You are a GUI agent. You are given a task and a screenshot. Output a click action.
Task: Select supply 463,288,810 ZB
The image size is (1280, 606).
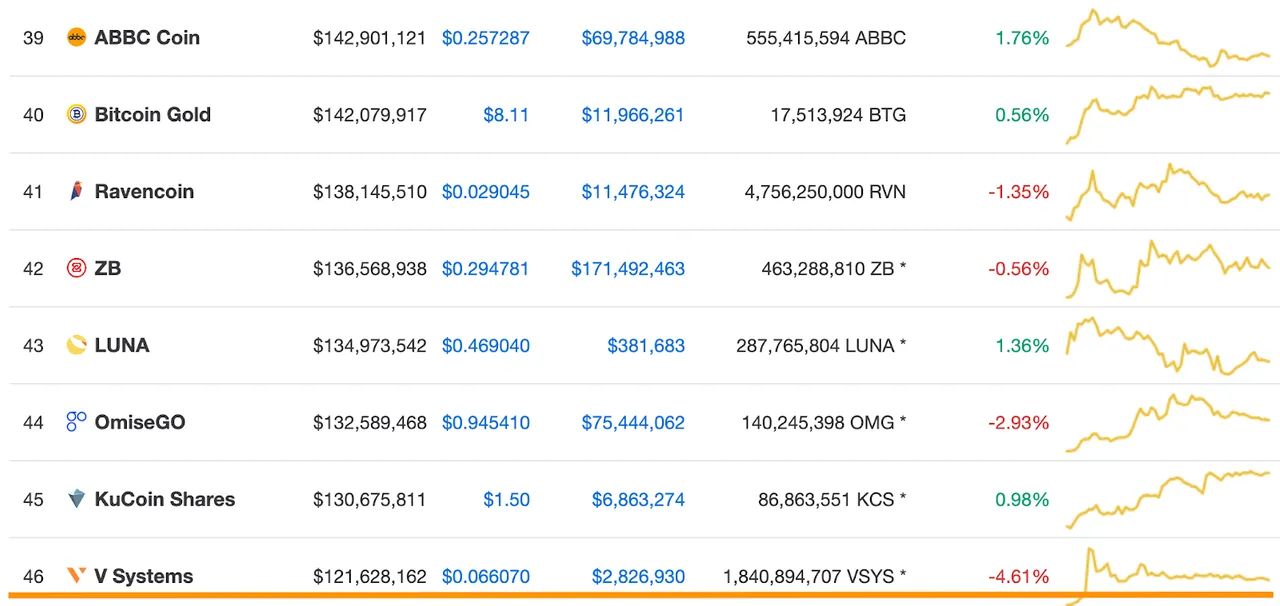834,269
